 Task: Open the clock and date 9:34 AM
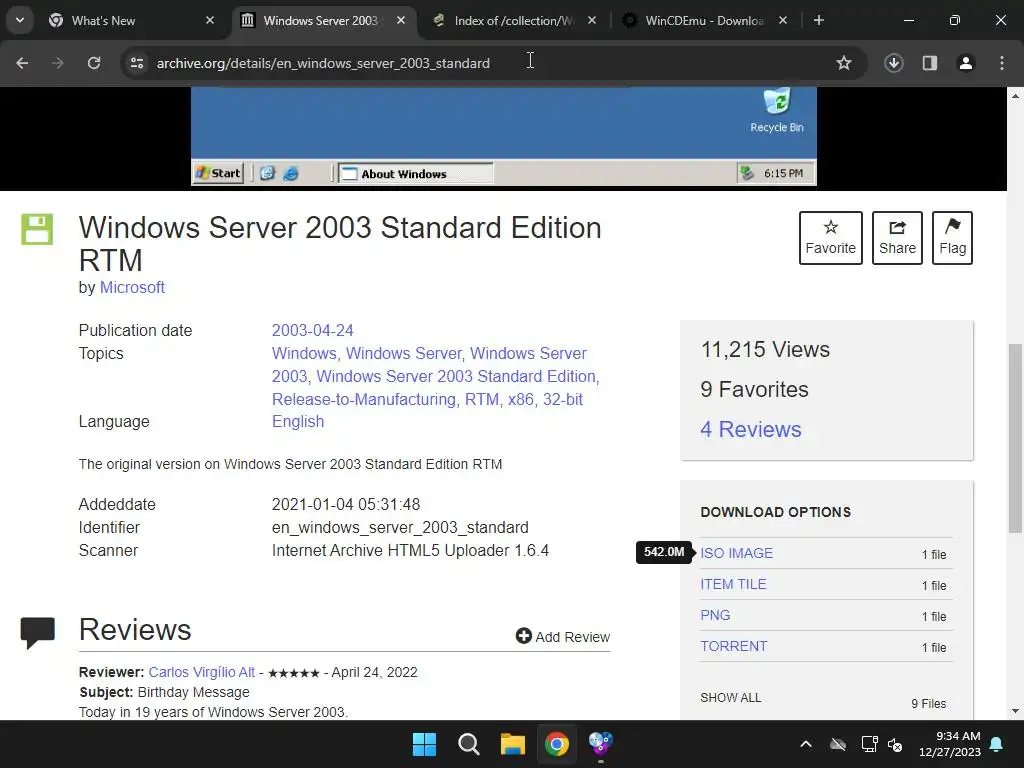coord(950,744)
